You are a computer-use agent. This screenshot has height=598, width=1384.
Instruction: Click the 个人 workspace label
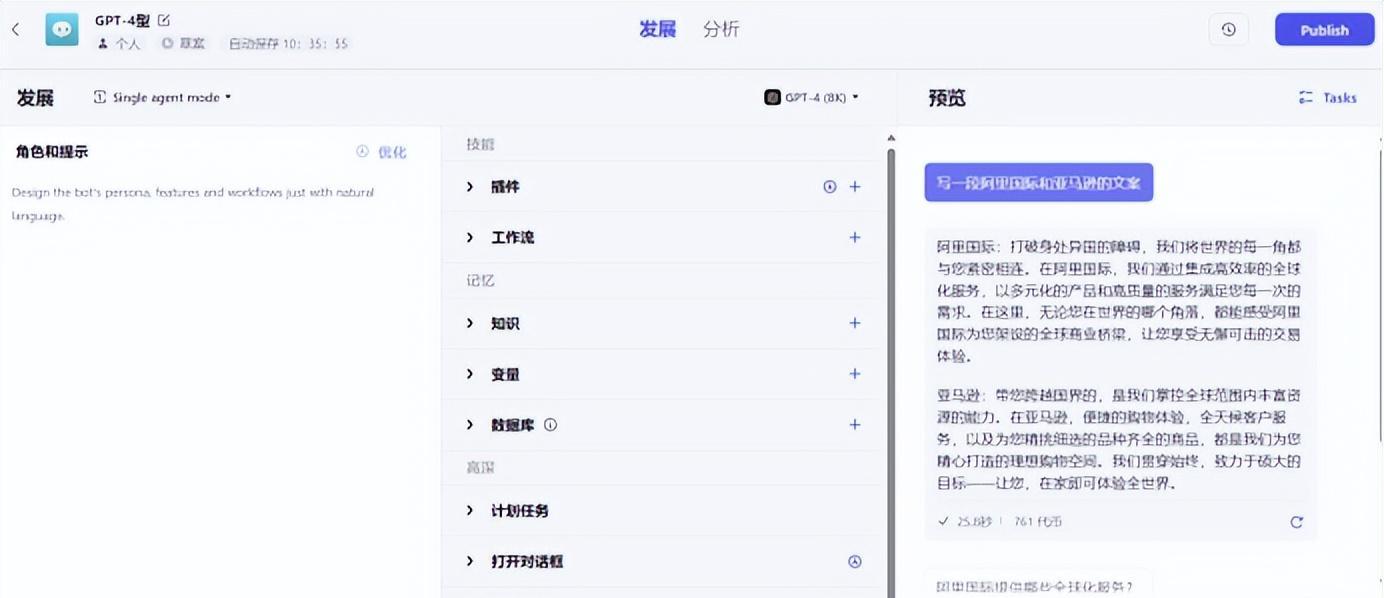(120, 44)
